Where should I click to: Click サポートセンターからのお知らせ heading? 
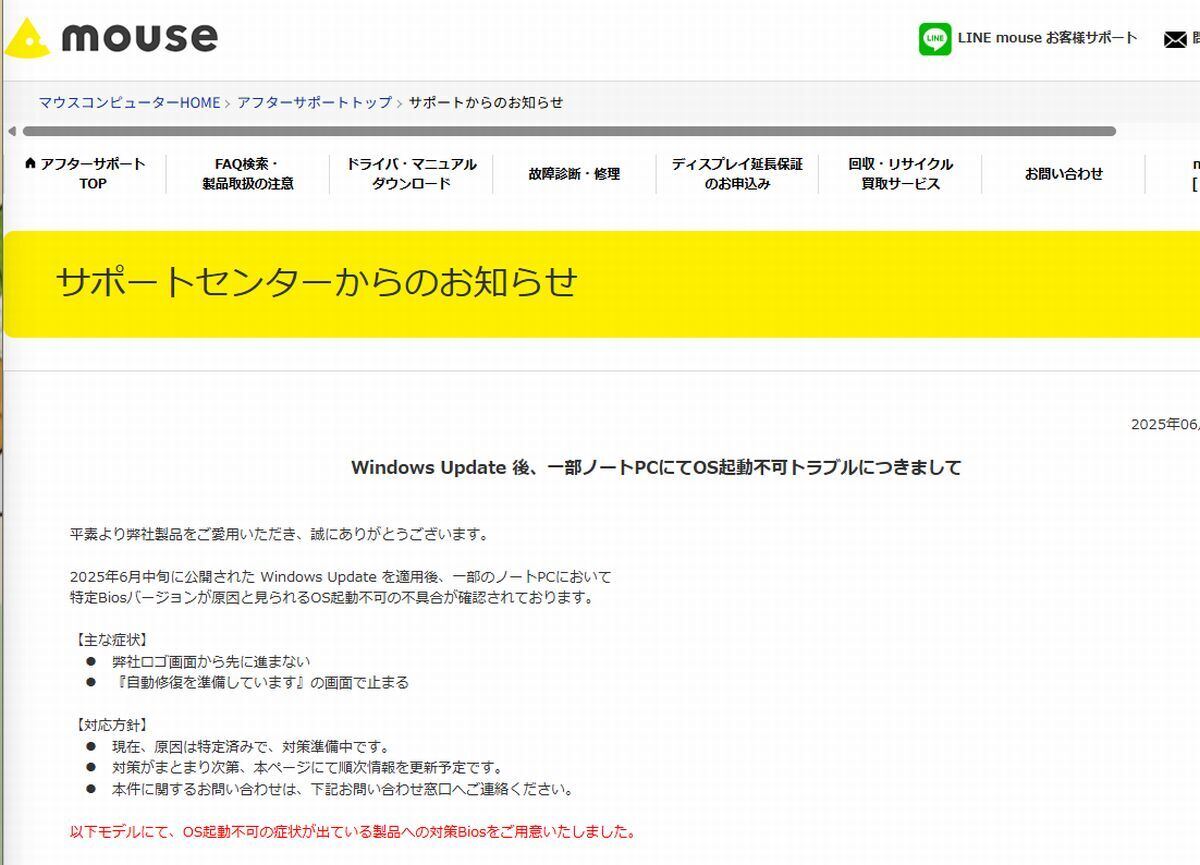coord(316,283)
